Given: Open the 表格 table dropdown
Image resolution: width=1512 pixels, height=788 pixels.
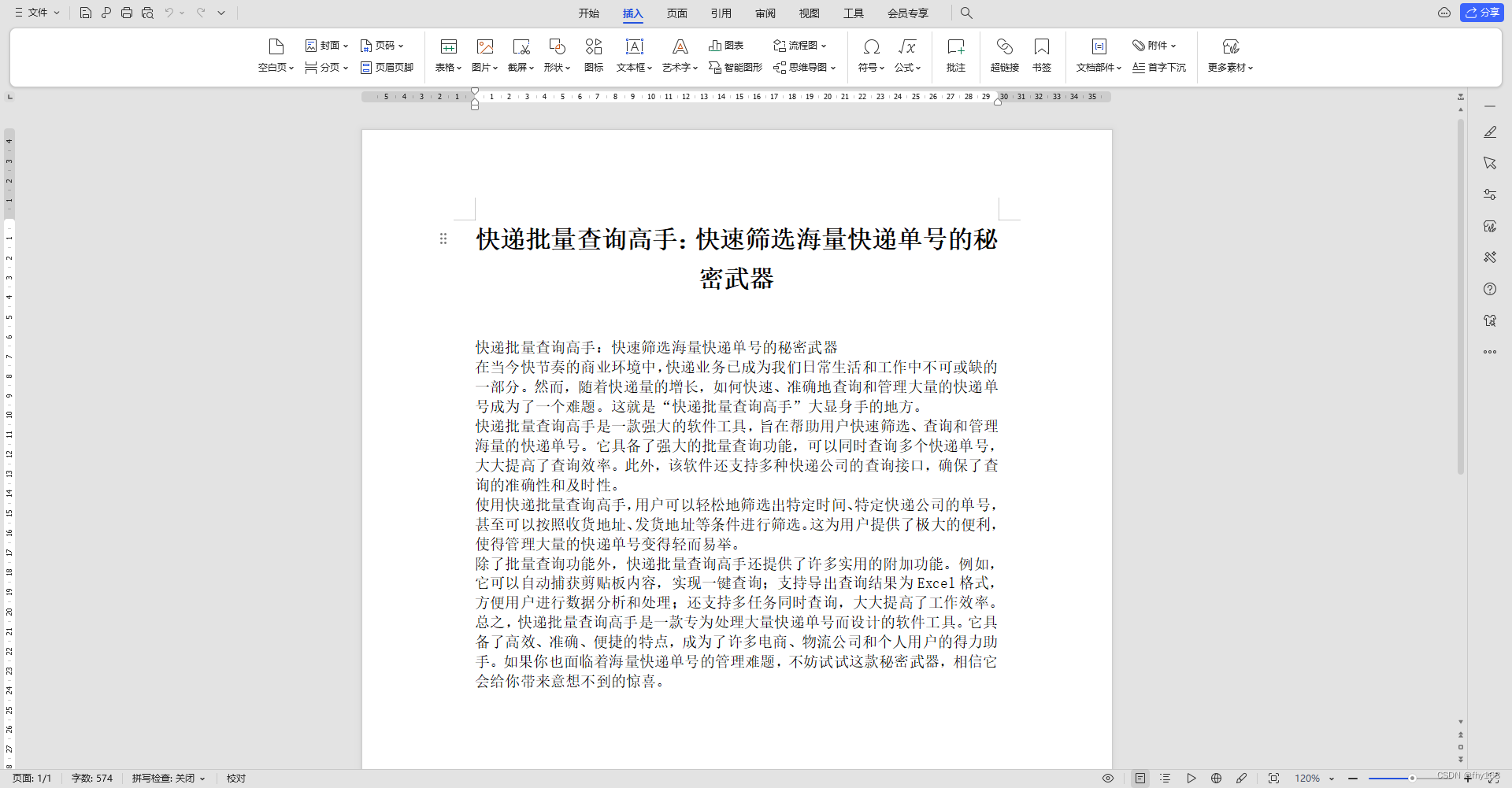Looking at the screenshot, I should [x=448, y=55].
